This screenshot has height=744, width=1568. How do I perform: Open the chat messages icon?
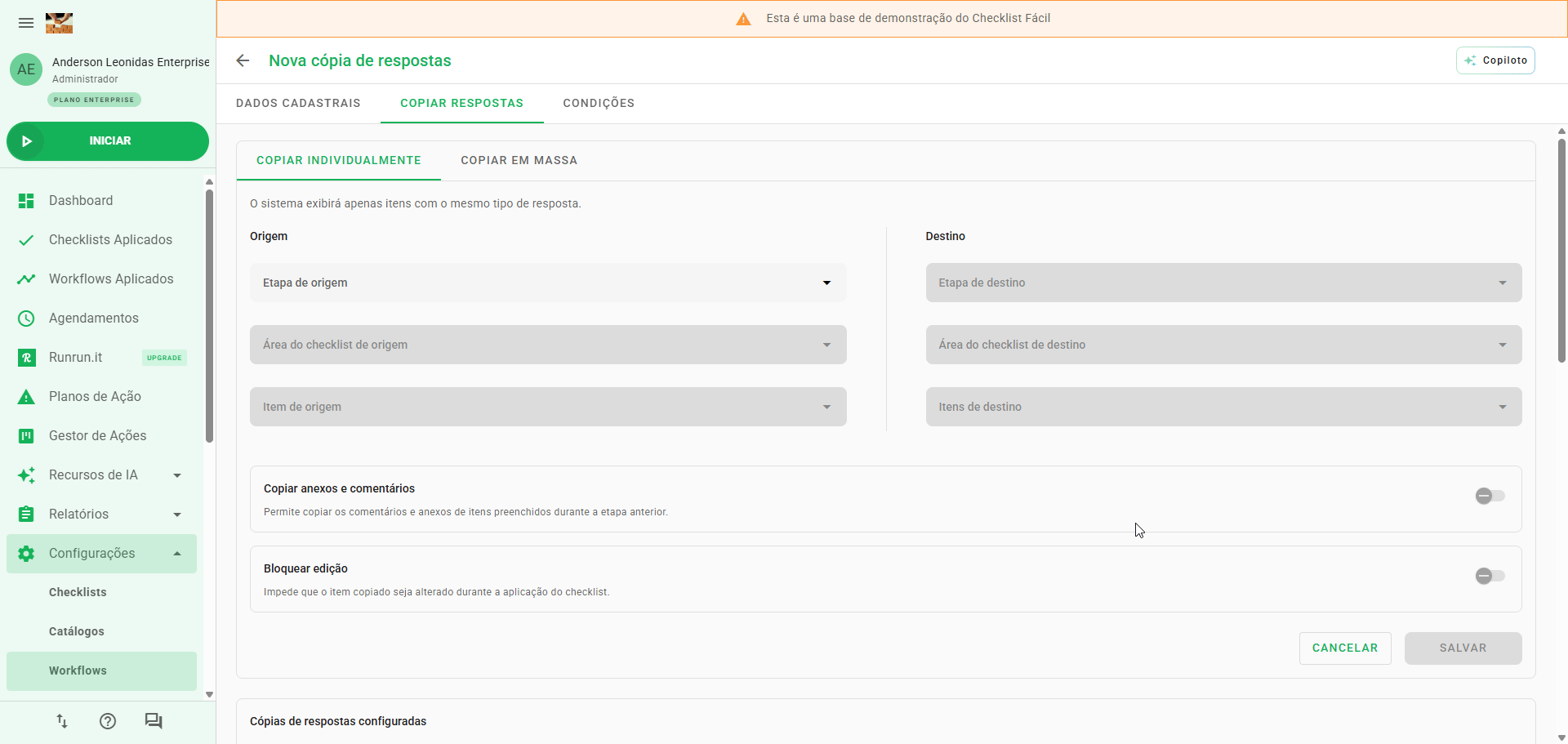[154, 721]
